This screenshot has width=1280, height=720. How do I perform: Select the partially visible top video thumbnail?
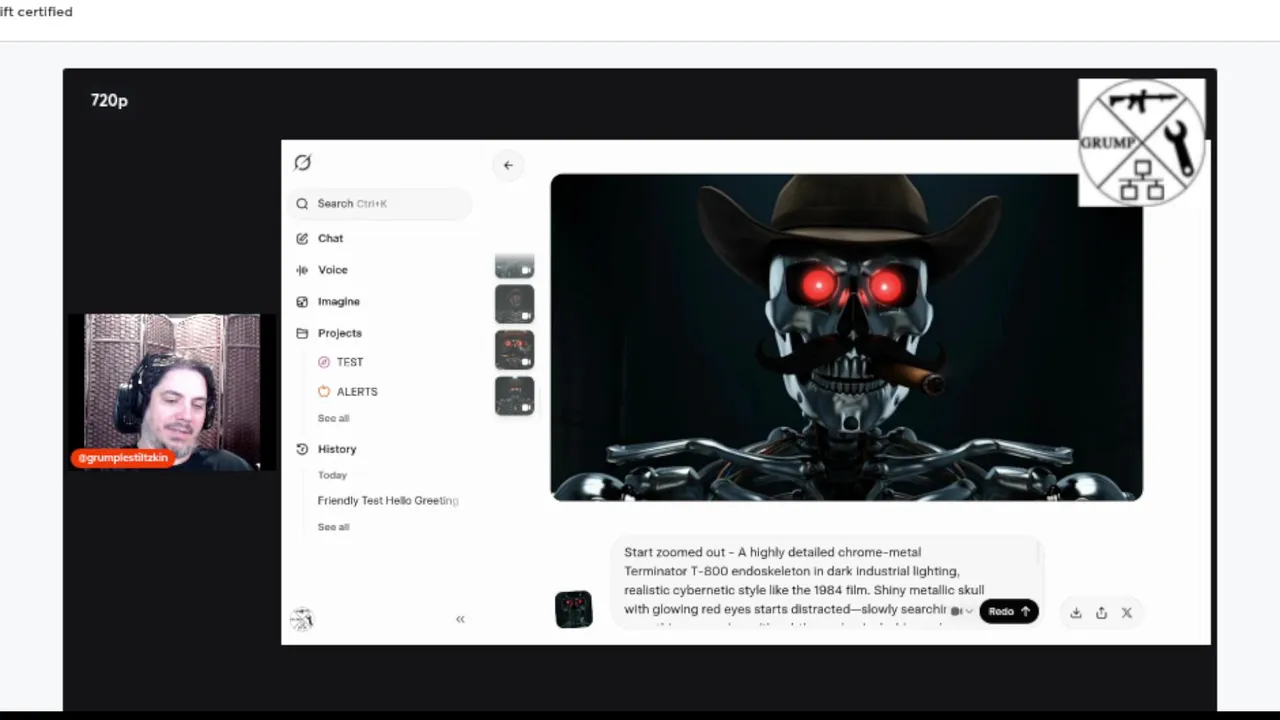tap(515, 266)
